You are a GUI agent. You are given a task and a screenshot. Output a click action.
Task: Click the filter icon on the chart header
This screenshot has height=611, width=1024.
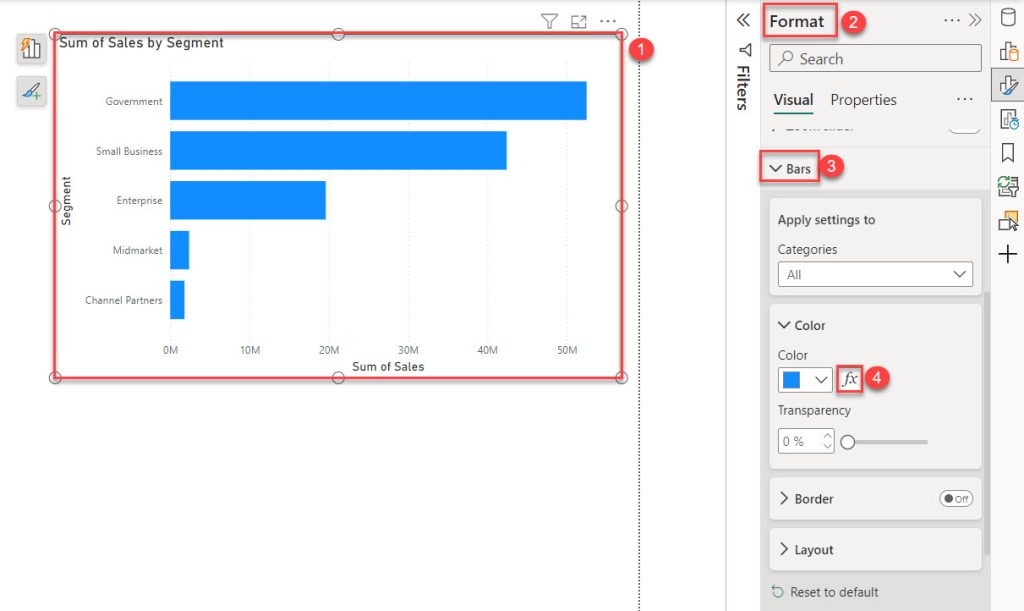coord(550,20)
